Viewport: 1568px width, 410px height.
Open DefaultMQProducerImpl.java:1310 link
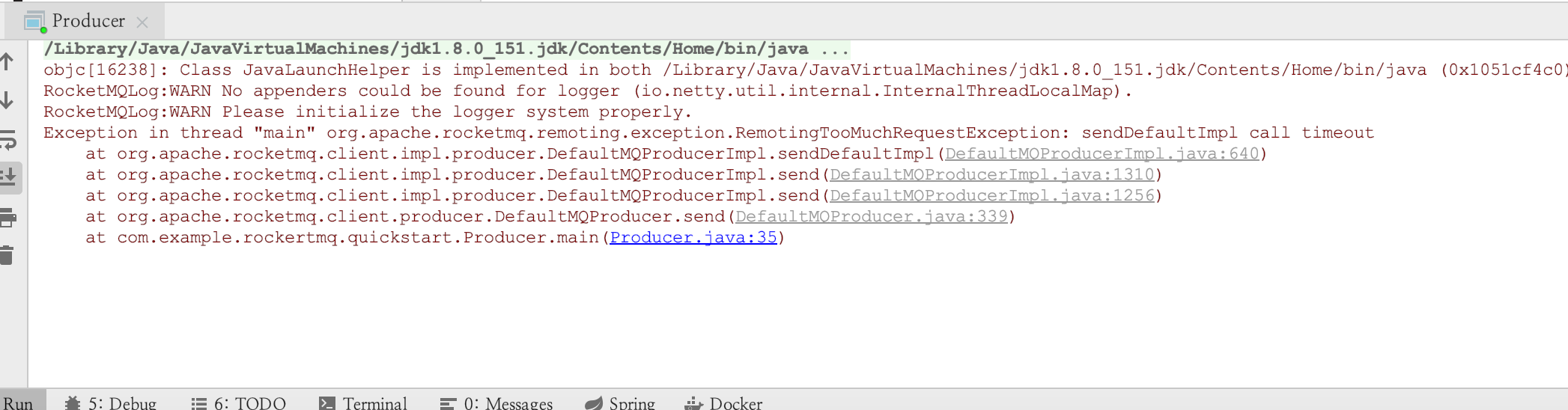click(991, 175)
